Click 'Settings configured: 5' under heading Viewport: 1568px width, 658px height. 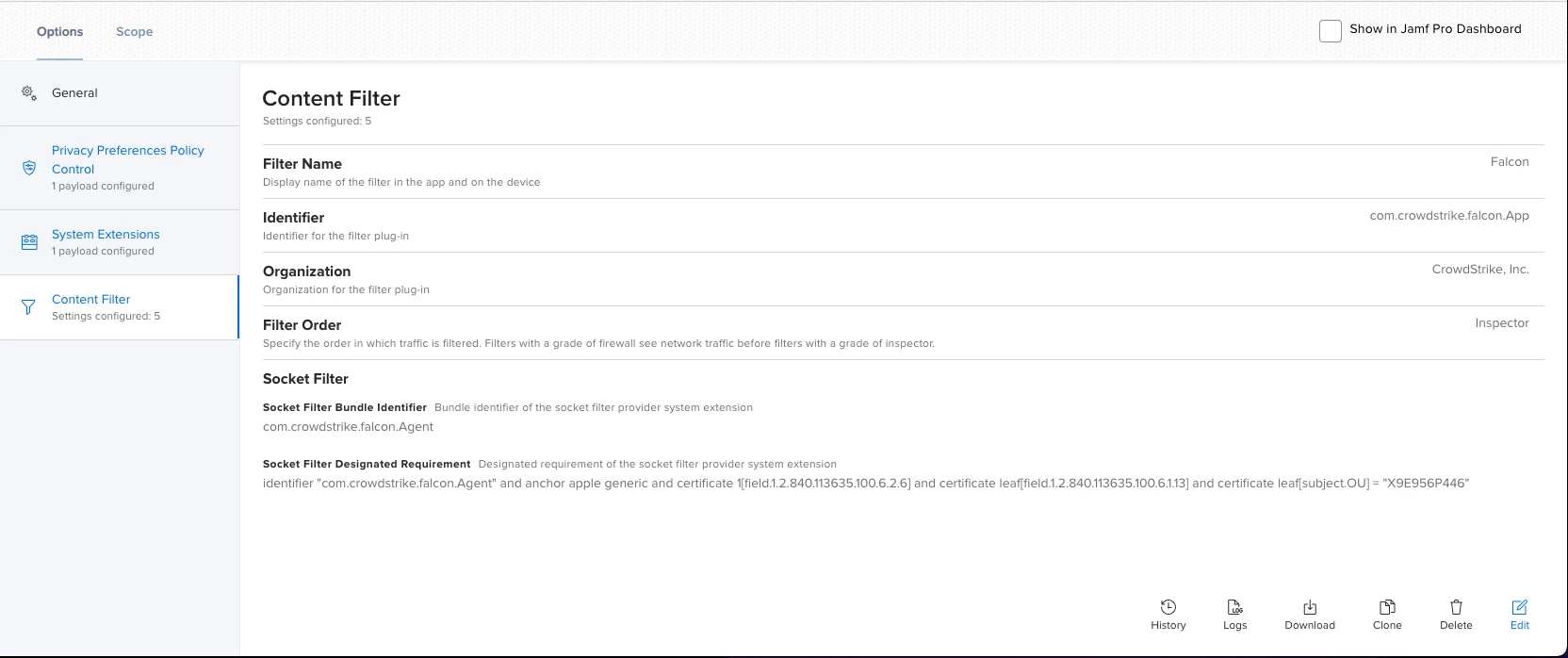pos(317,121)
